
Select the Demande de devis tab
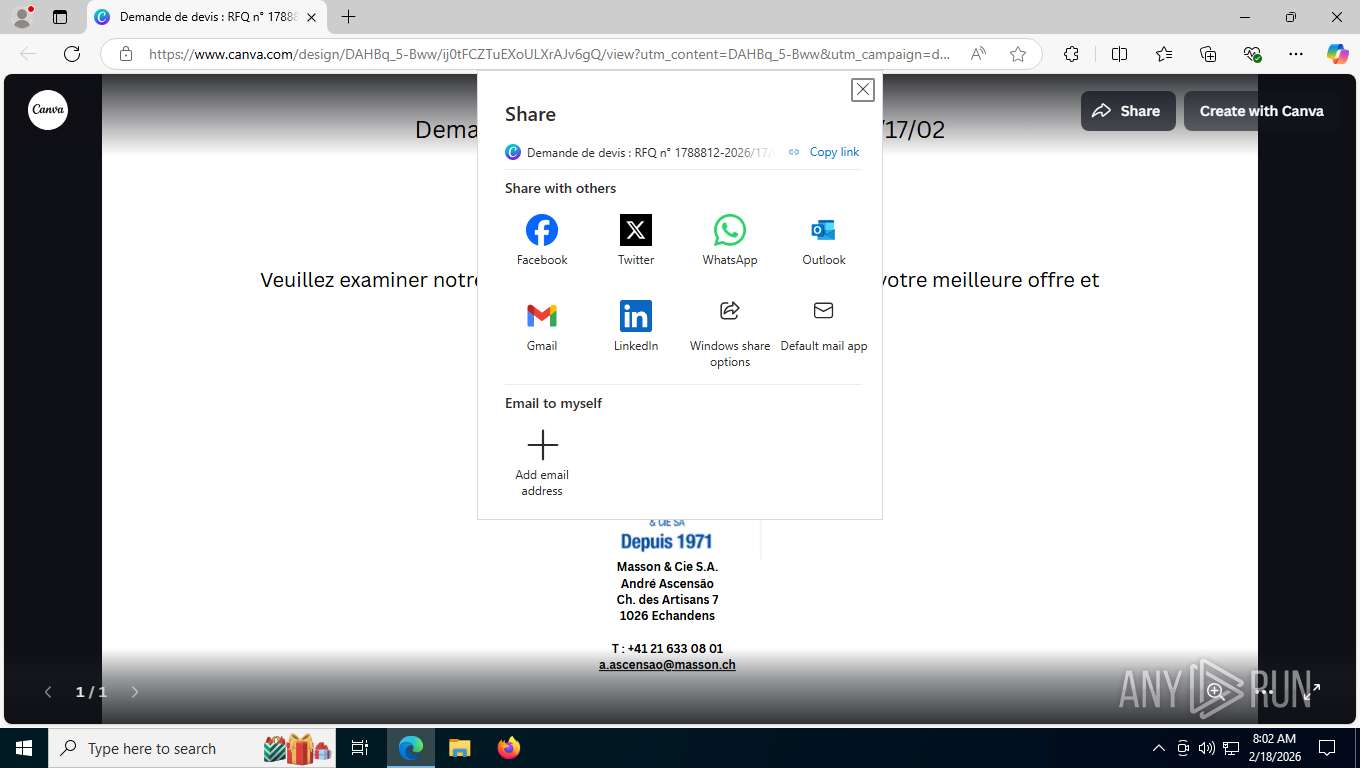point(206,17)
